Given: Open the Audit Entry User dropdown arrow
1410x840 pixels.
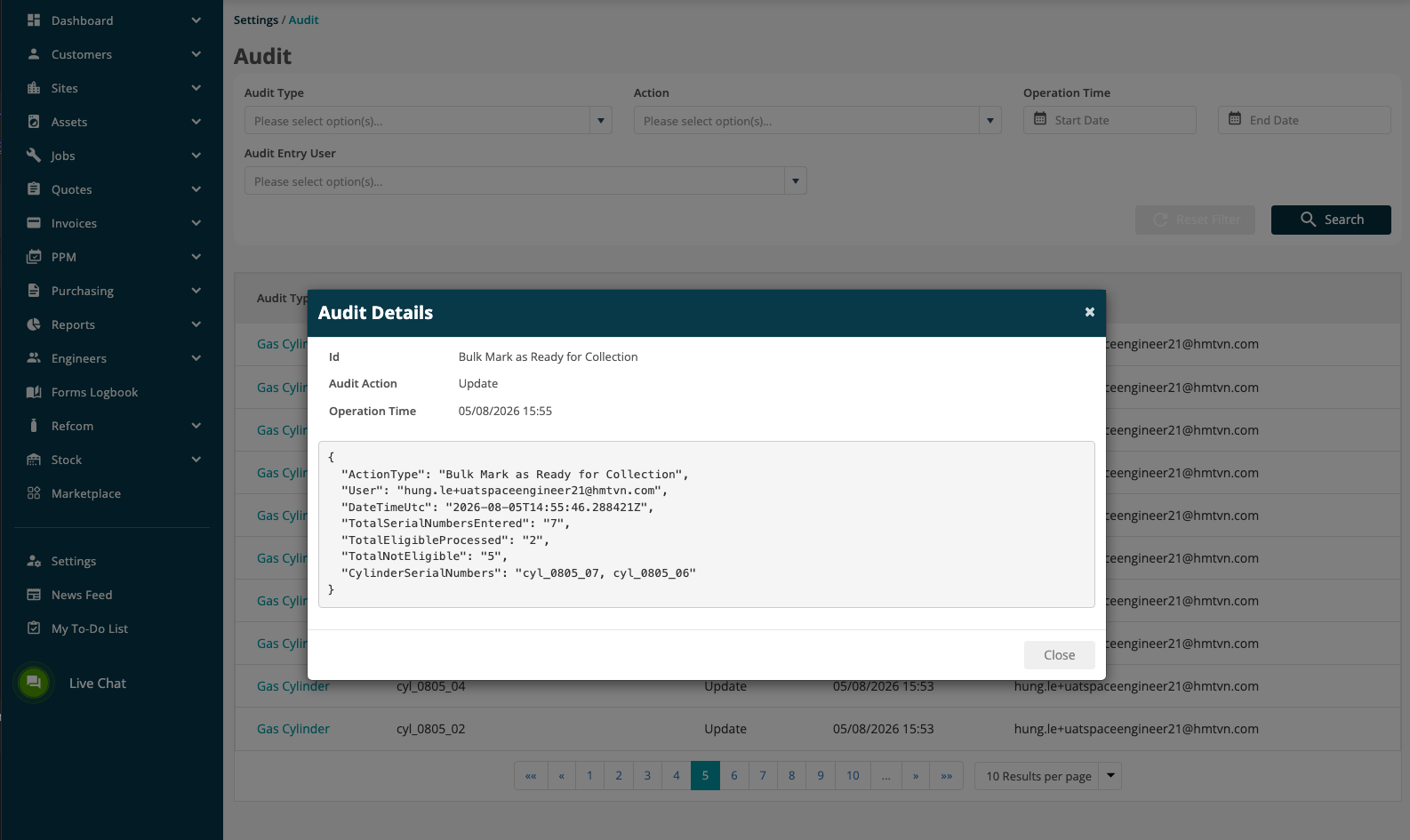Looking at the screenshot, I should click(796, 180).
